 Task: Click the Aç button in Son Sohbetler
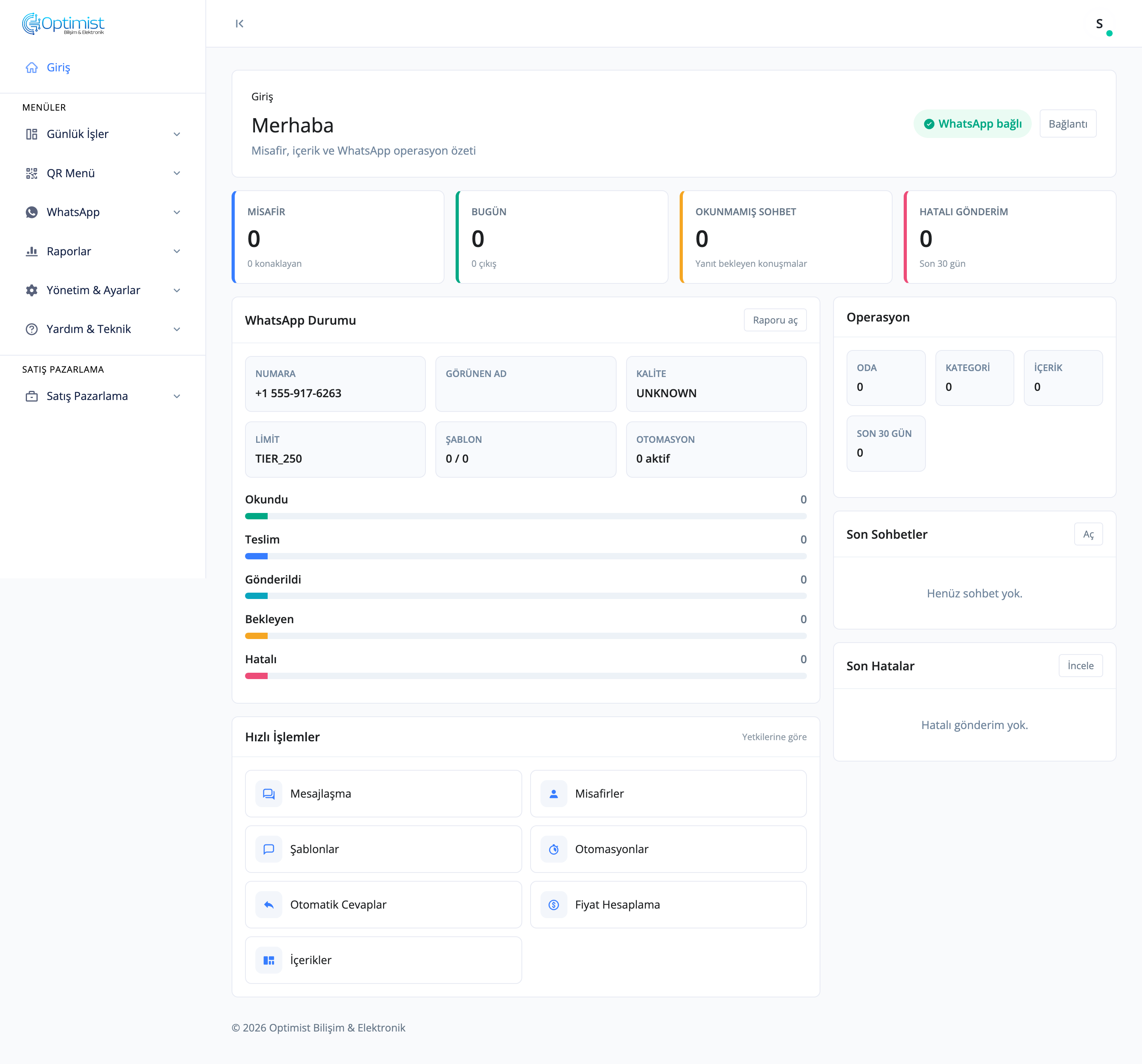1088,535
